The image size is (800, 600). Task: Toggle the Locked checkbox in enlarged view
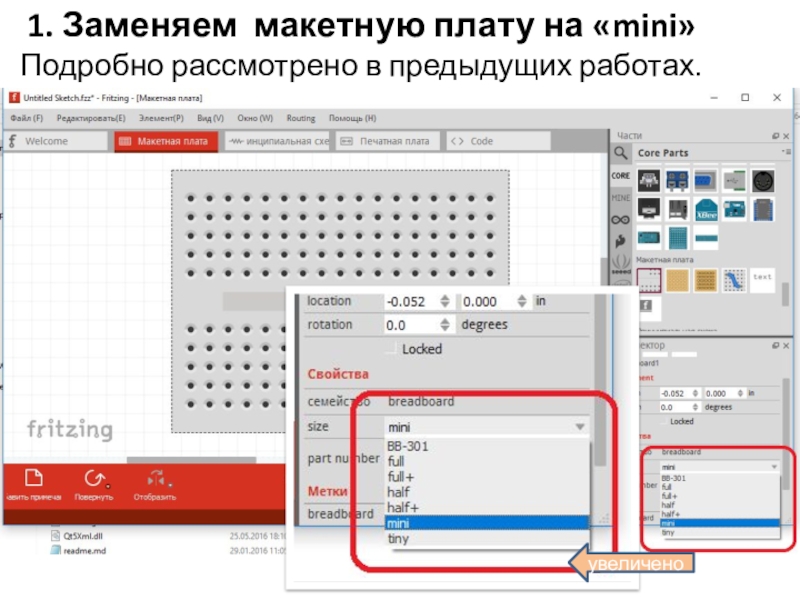pos(391,348)
